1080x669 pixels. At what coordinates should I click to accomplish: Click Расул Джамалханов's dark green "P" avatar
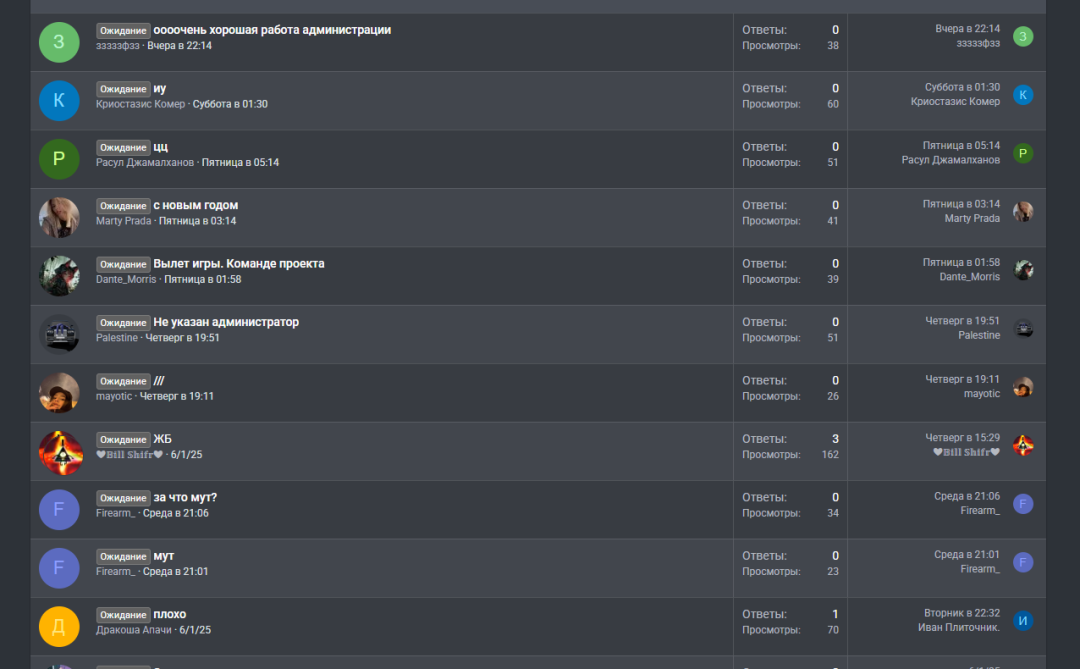pyautogui.click(x=59, y=159)
